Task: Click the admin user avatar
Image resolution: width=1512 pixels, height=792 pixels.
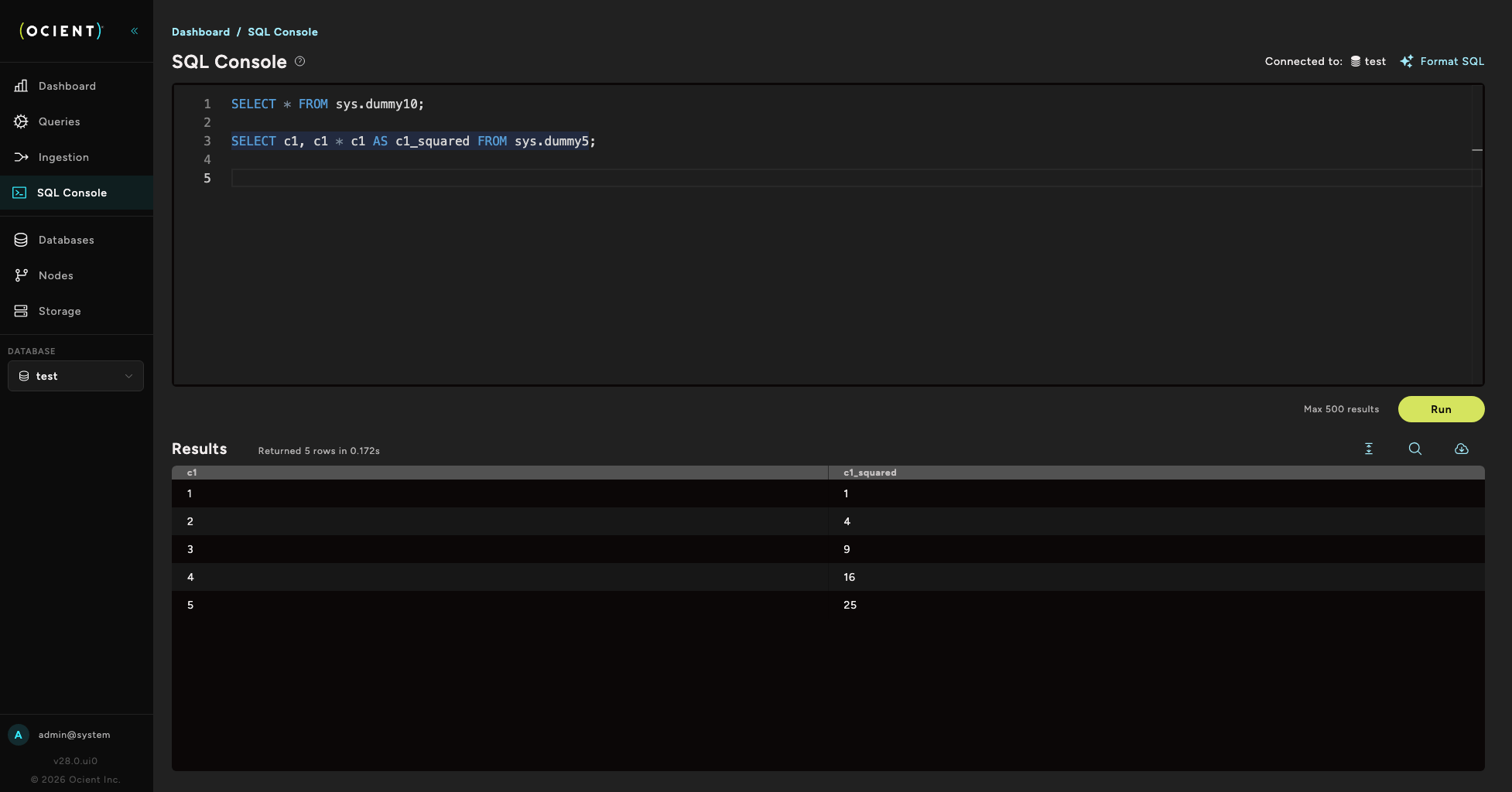Action: 19,735
